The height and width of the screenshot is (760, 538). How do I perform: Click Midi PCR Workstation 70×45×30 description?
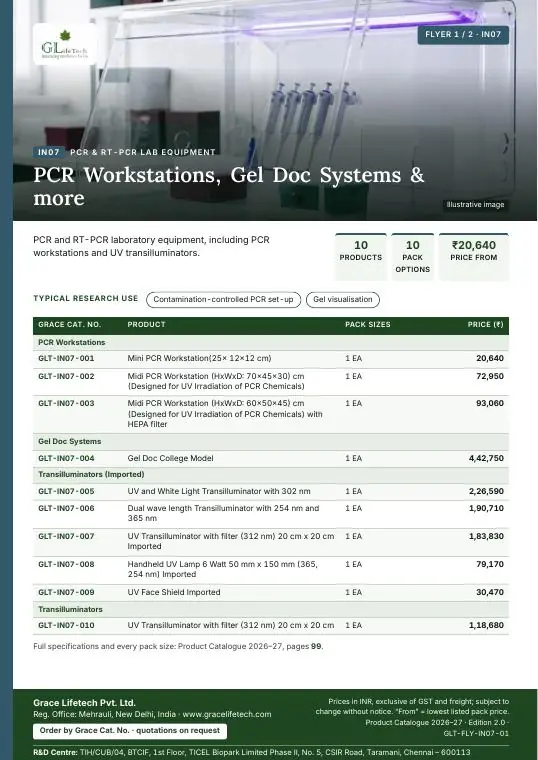coord(216,381)
